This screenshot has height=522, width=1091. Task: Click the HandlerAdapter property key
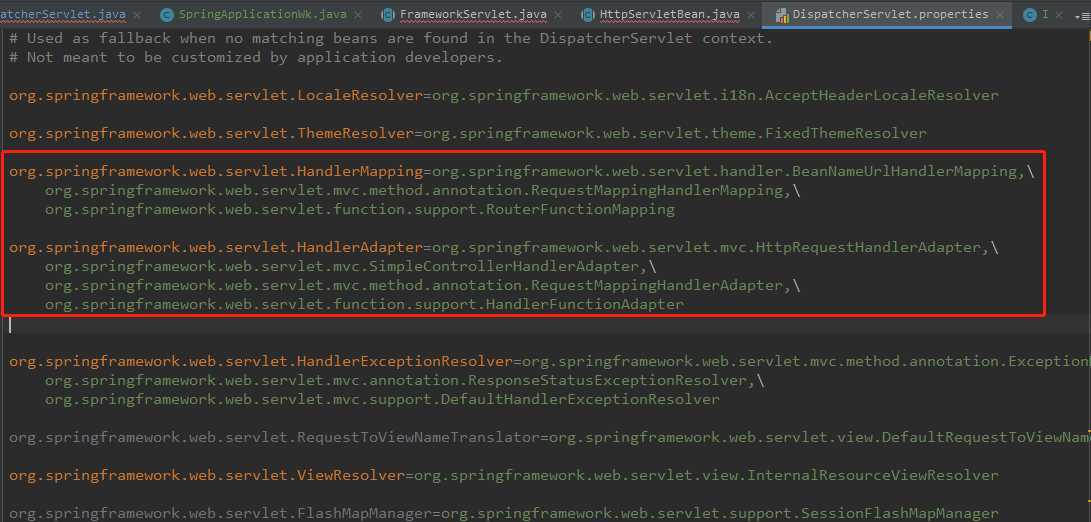point(216,247)
